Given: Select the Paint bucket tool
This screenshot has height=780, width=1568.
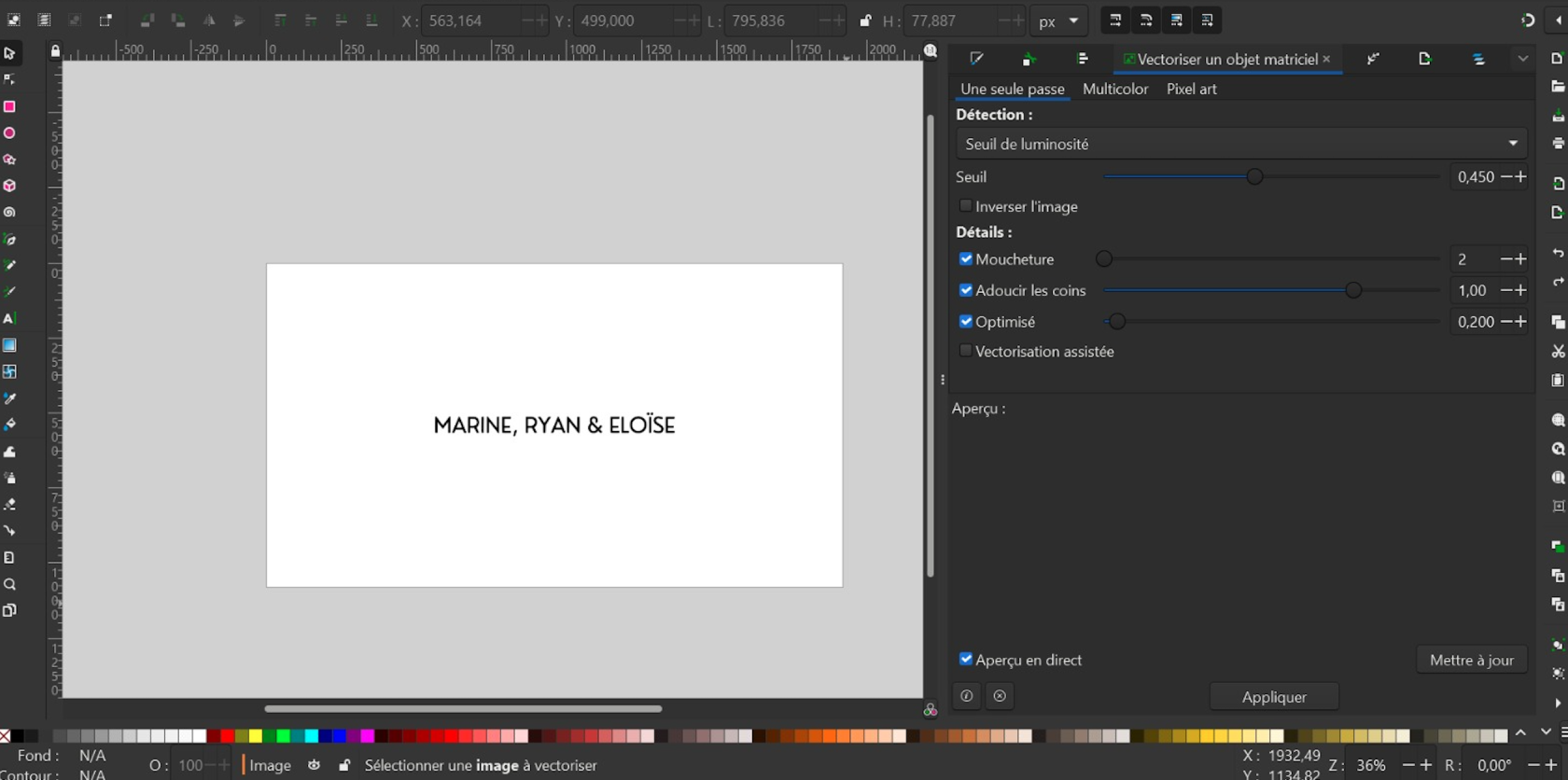Looking at the screenshot, I should point(9,425).
